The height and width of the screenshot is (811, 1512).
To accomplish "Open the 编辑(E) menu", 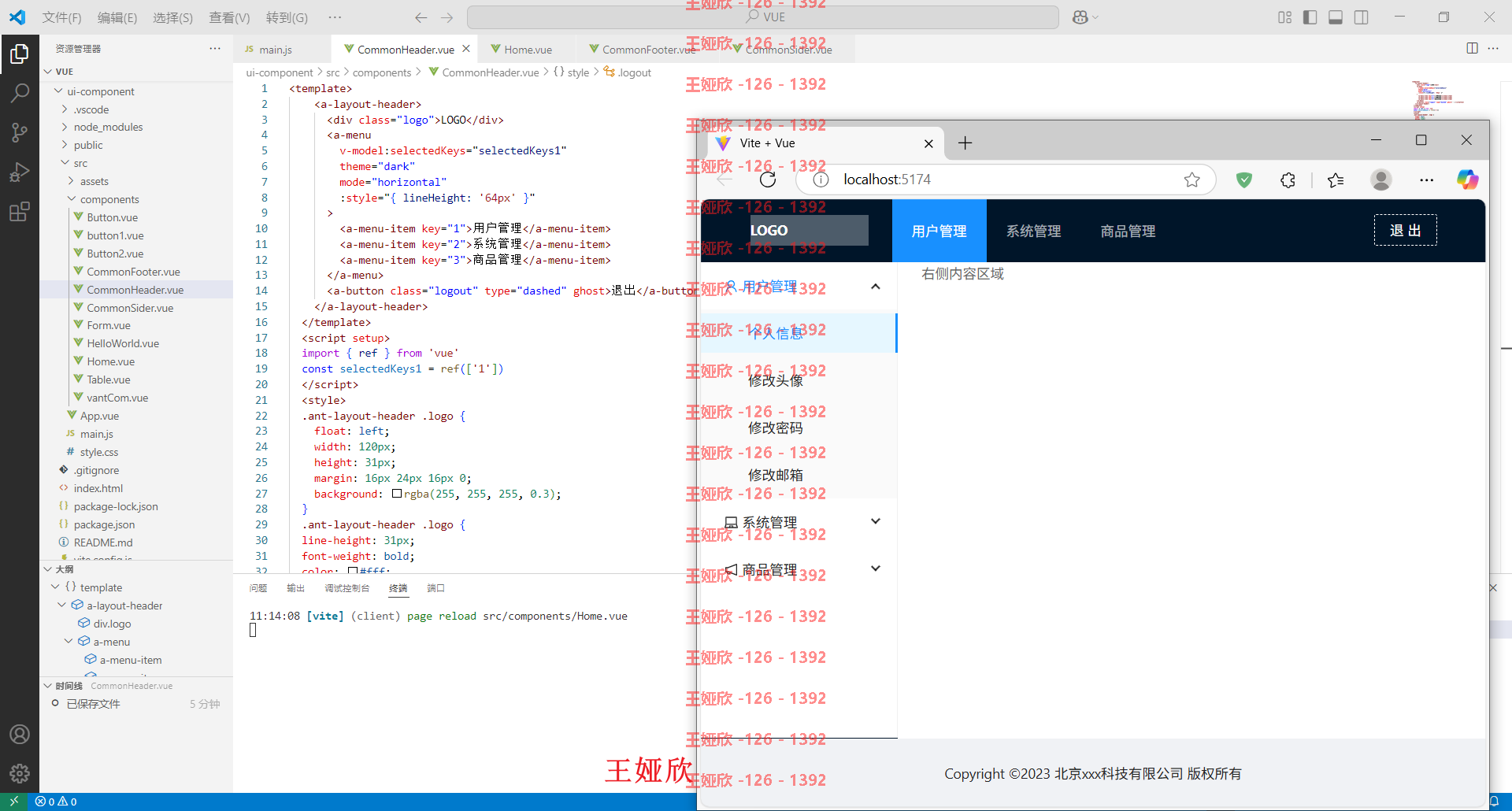I will (117, 17).
